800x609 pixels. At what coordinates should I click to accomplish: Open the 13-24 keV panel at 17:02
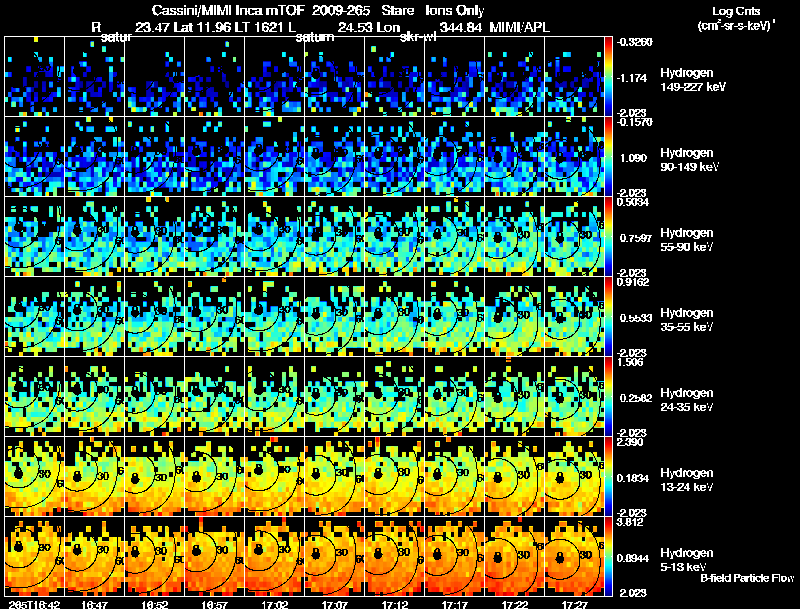(274, 477)
